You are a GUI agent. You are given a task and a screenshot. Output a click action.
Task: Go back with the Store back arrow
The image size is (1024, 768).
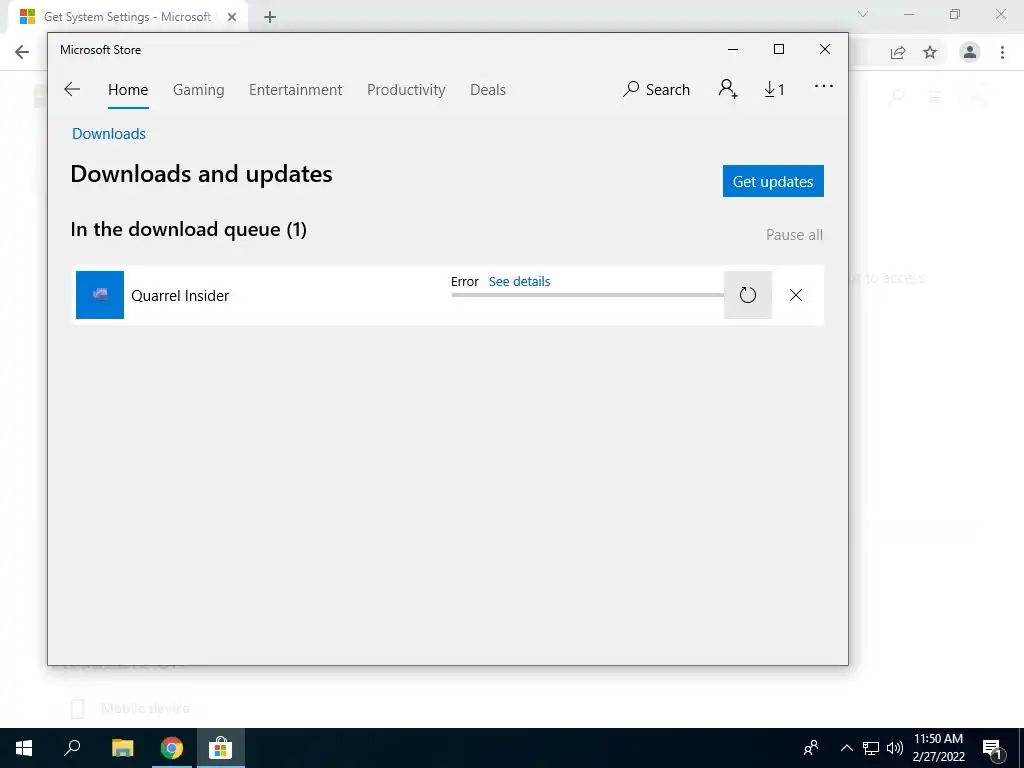[x=72, y=89]
